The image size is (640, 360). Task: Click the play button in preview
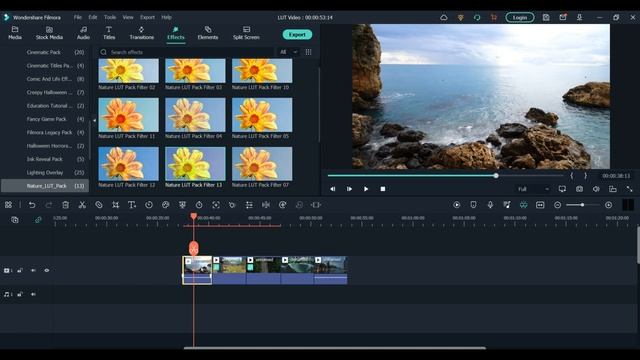tap(366, 189)
